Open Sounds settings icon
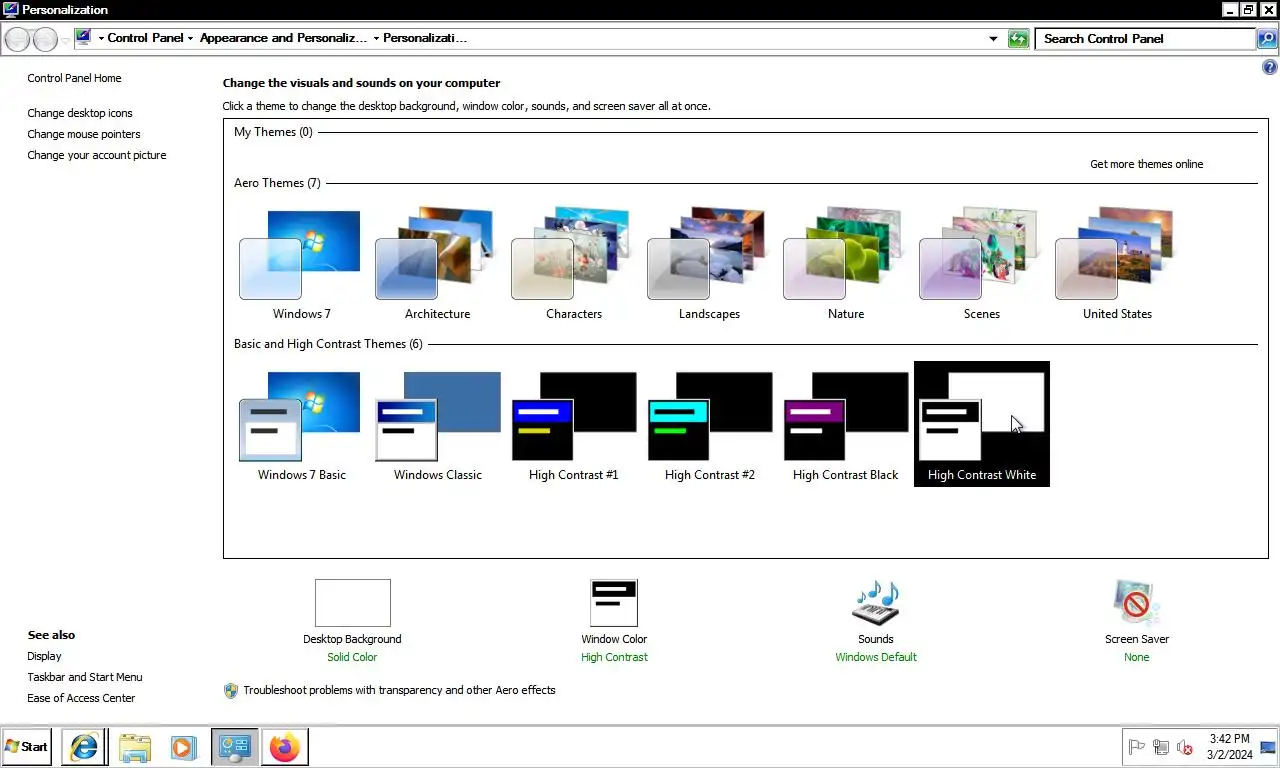 [x=875, y=603]
